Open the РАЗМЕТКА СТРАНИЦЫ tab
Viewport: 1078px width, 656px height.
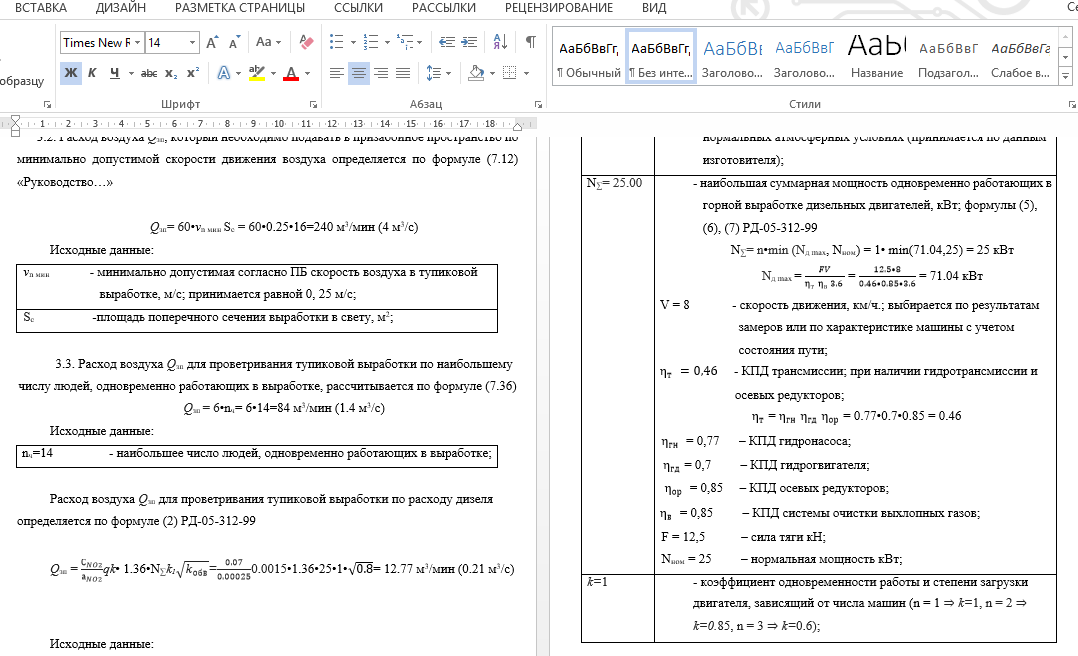click(240, 8)
